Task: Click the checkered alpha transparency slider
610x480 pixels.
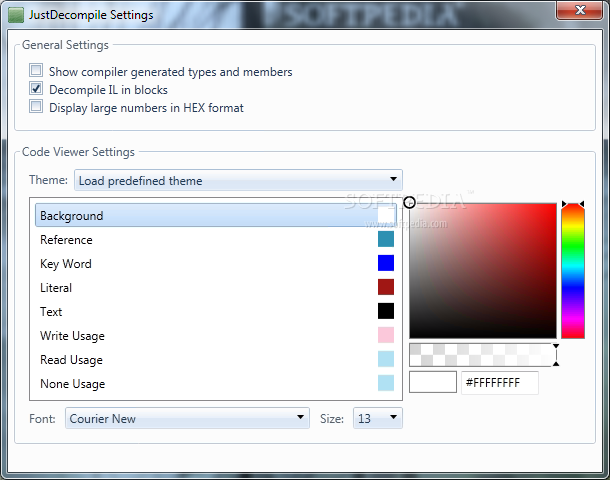Action: click(x=481, y=355)
